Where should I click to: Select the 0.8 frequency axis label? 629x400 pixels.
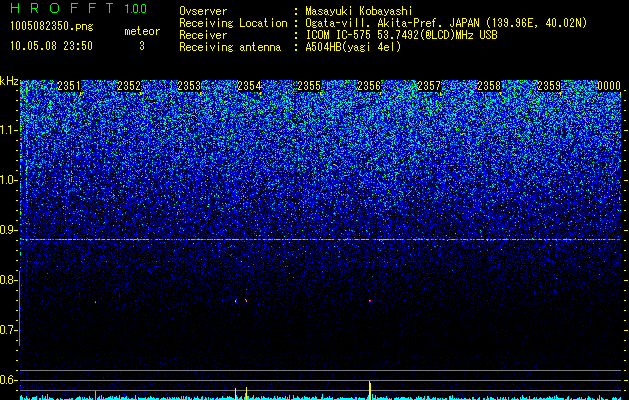(x=9, y=280)
